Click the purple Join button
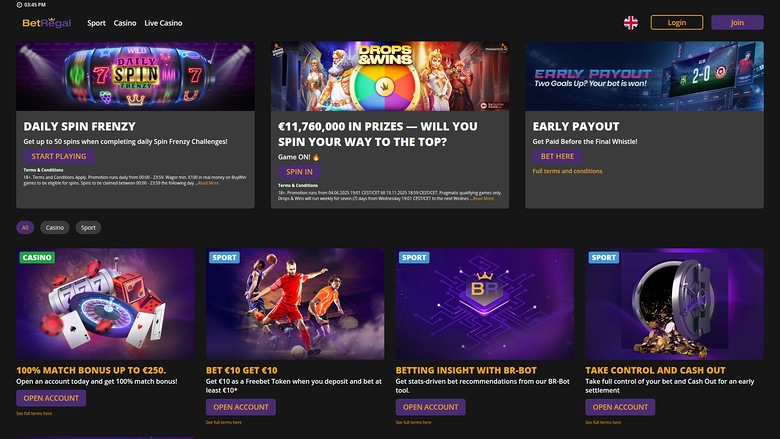780x439 pixels. [x=737, y=22]
